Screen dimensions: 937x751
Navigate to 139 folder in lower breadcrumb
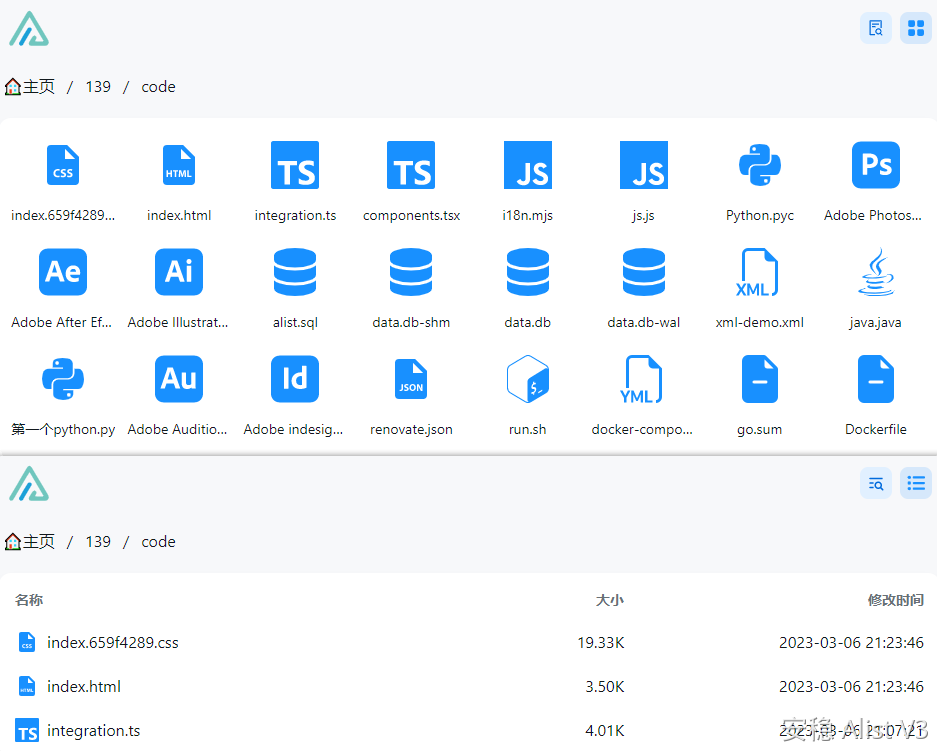click(98, 542)
